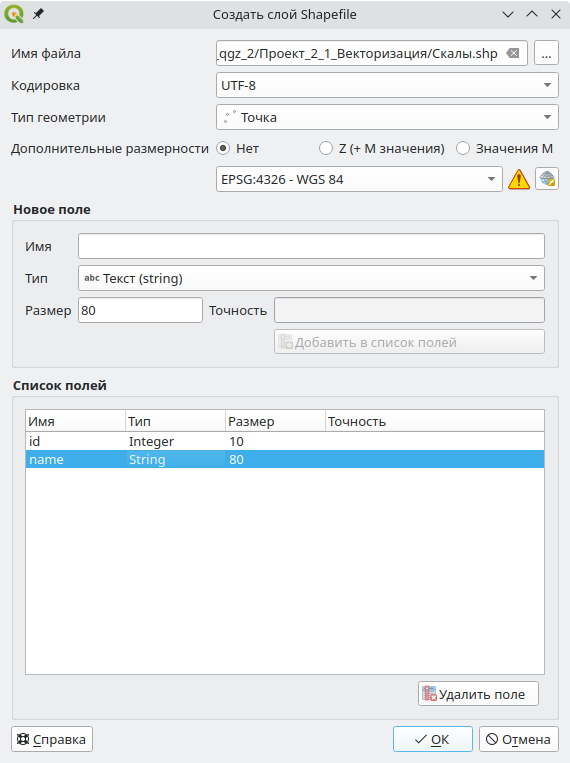Click the Размер column header
570x763 pixels.
pyautogui.click(x=275, y=421)
